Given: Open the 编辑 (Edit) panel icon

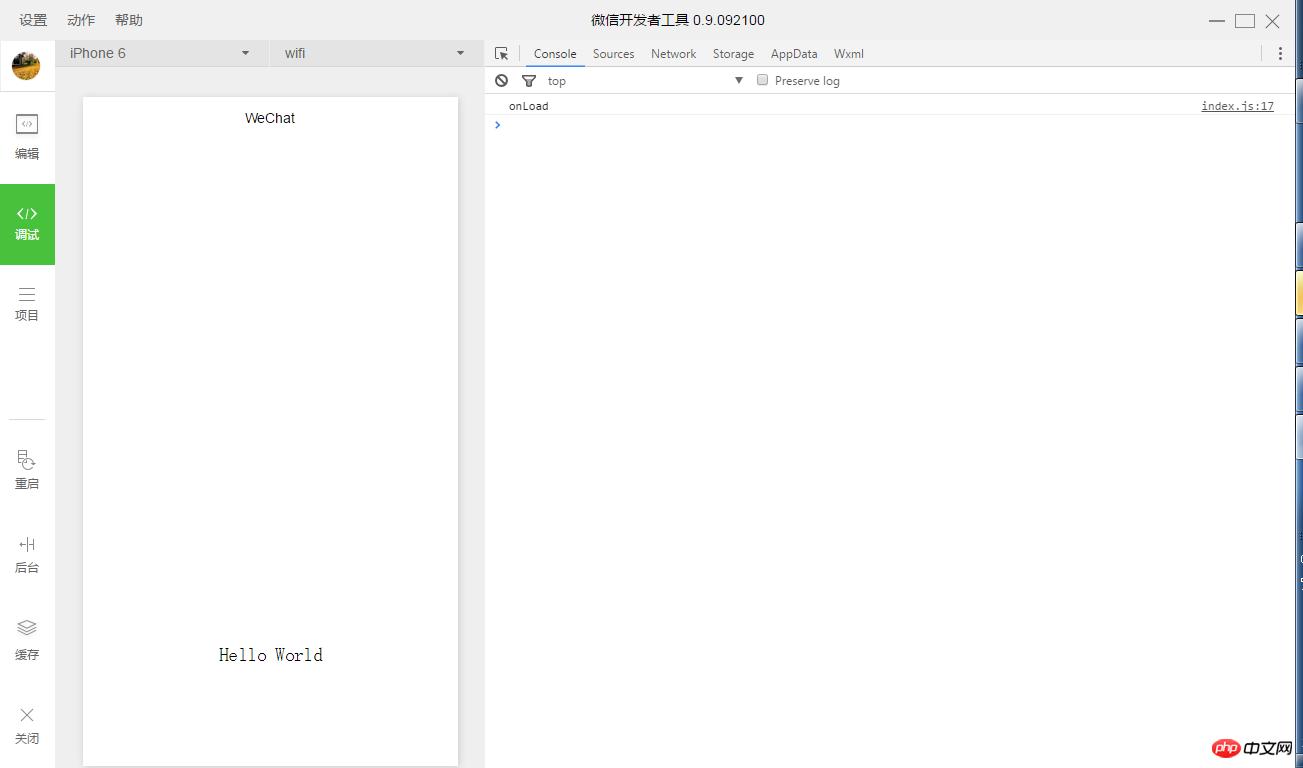Looking at the screenshot, I should pos(27,124).
